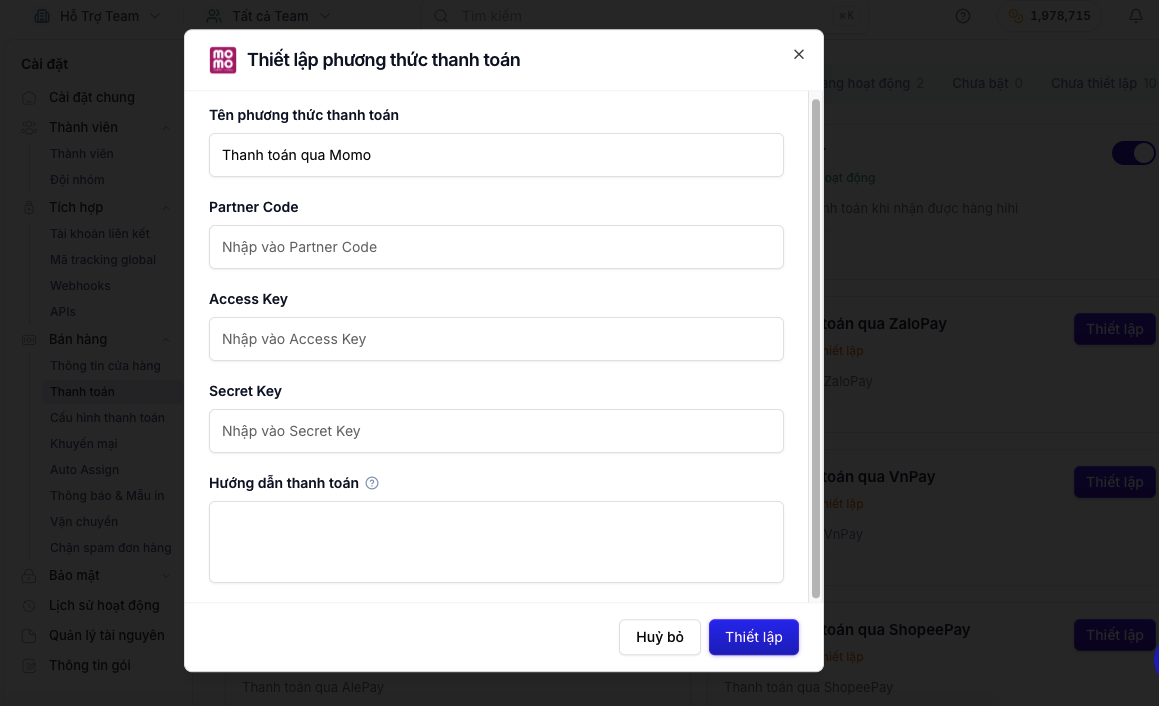Click the dialog's vertical scrollbar

click(816, 347)
